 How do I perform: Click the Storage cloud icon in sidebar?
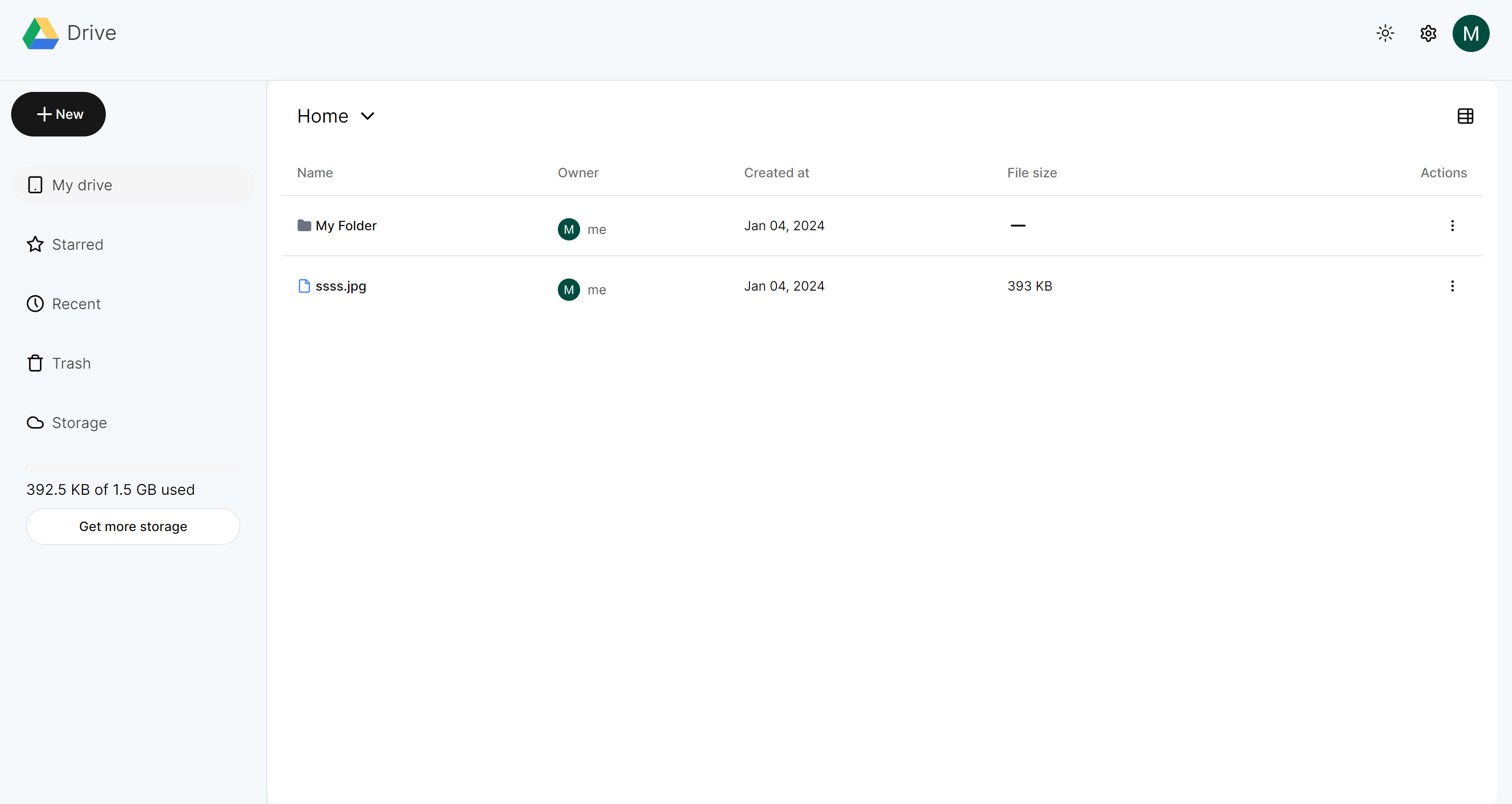(x=35, y=423)
